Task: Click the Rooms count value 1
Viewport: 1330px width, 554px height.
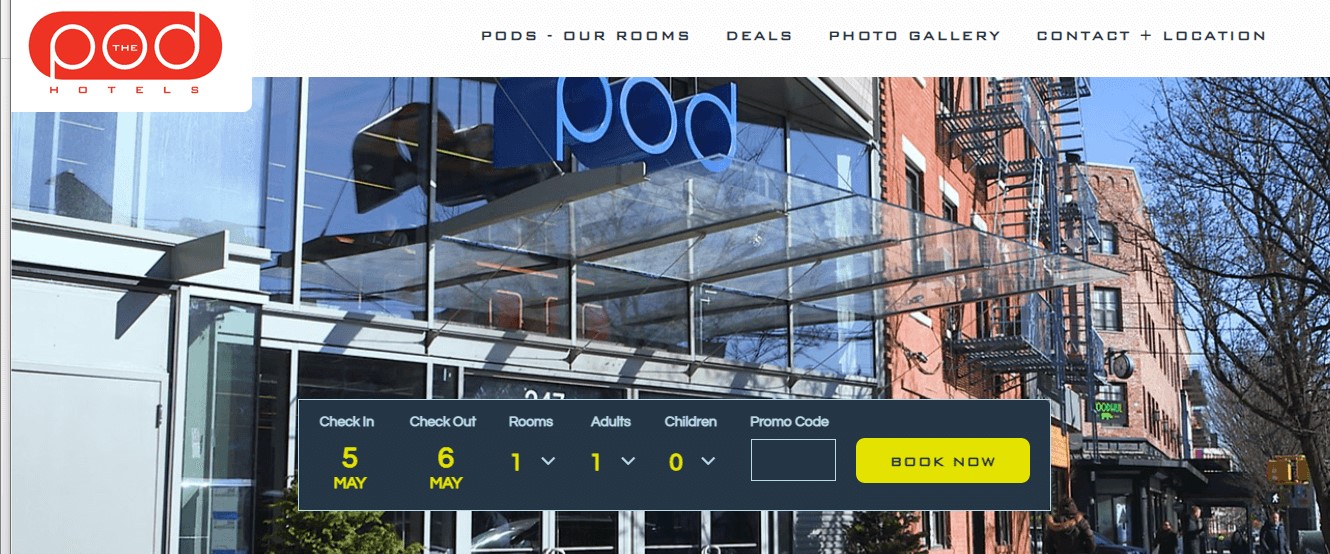Action: [516, 462]
